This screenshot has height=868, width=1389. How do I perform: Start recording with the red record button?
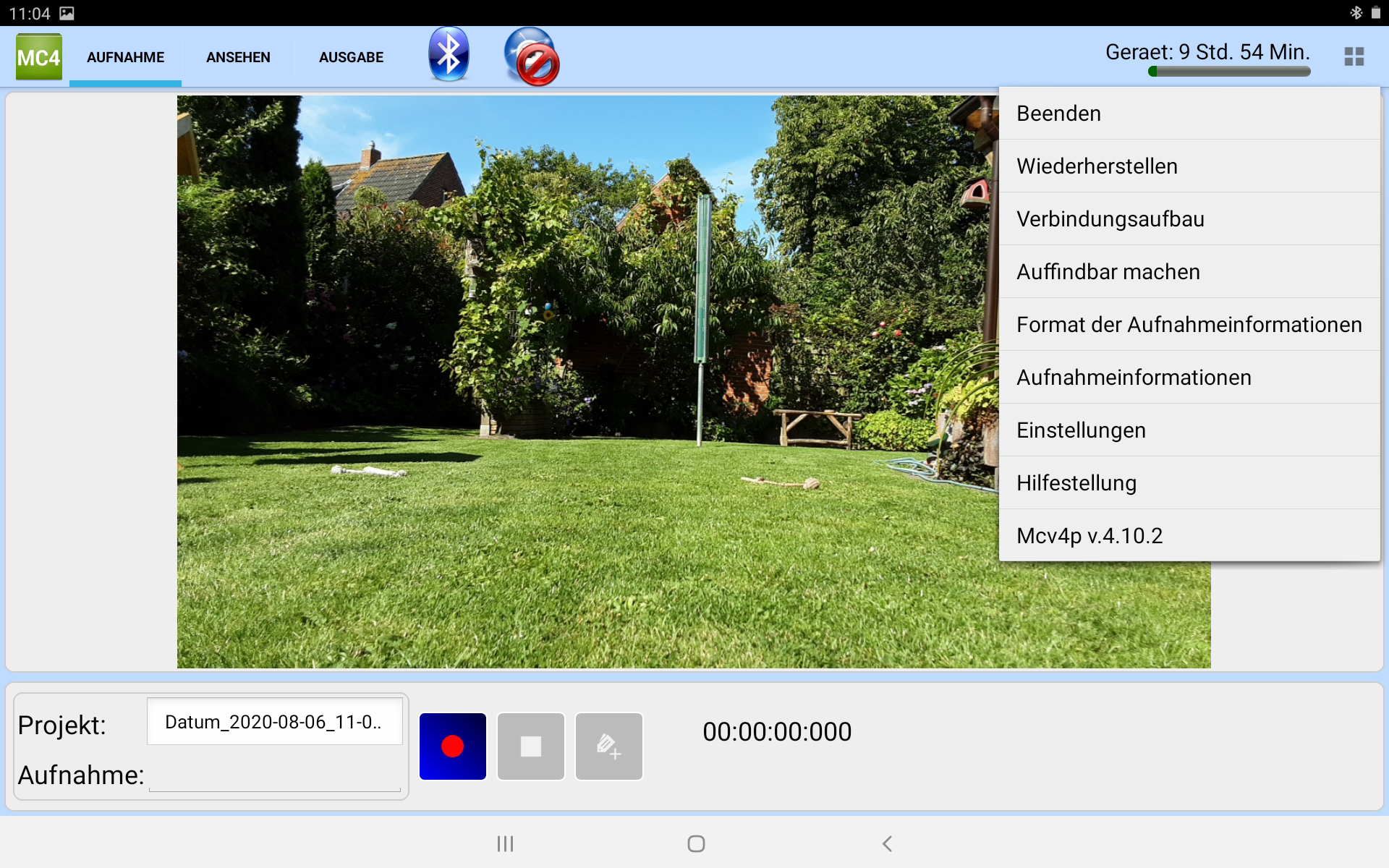(x=453, y=746)
